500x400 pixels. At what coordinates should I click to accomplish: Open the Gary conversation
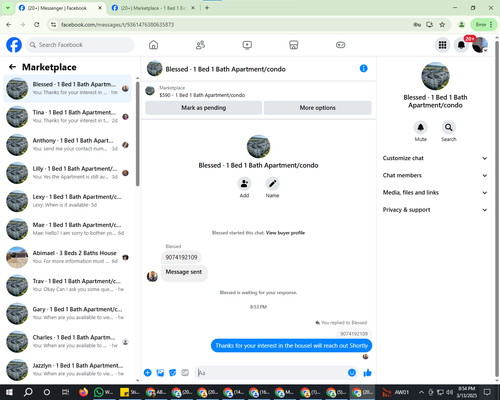pyautogui.click(x=67, y=313)
